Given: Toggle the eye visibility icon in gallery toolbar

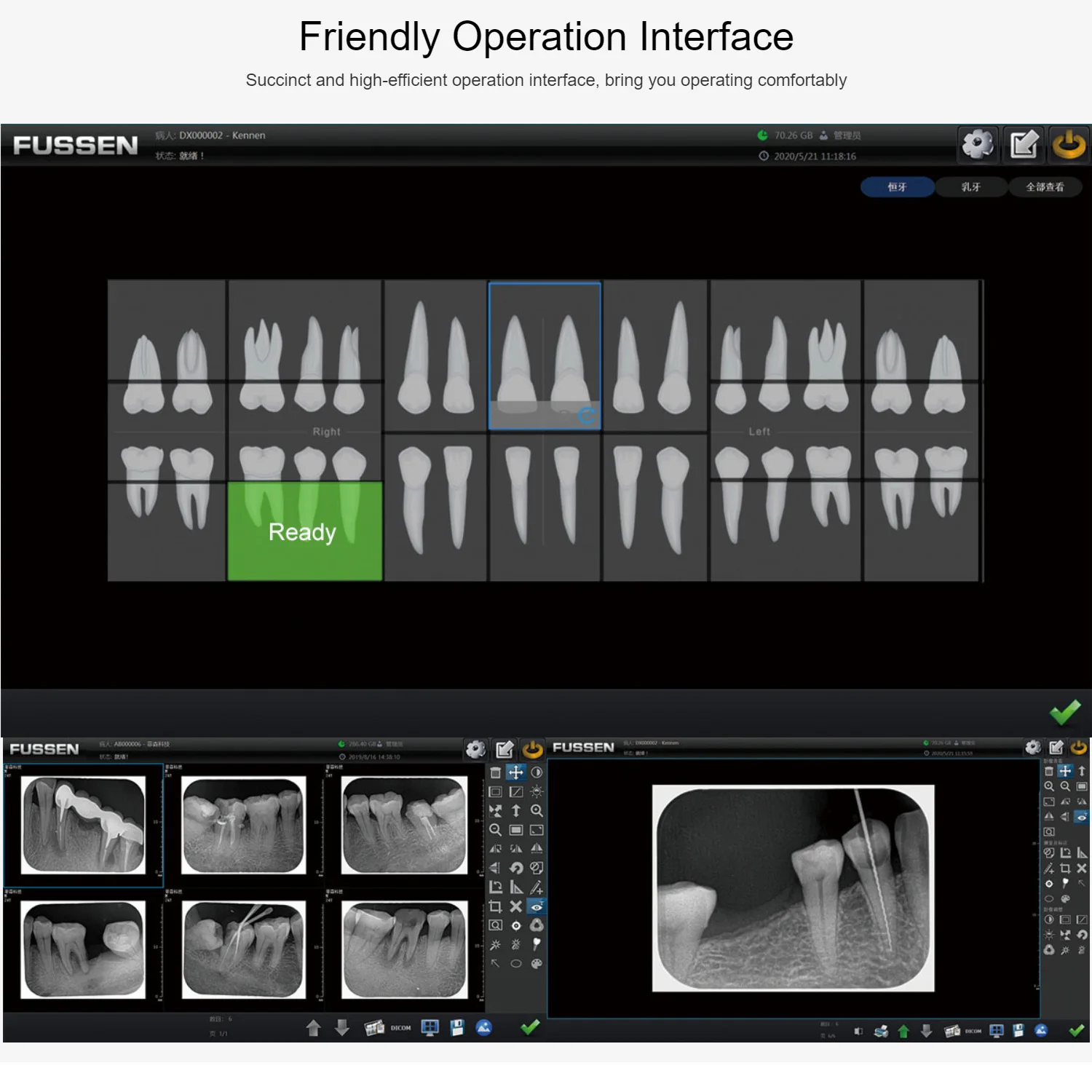Looking at the screenshot, I should pyautogui.click(x=537, y=906).
